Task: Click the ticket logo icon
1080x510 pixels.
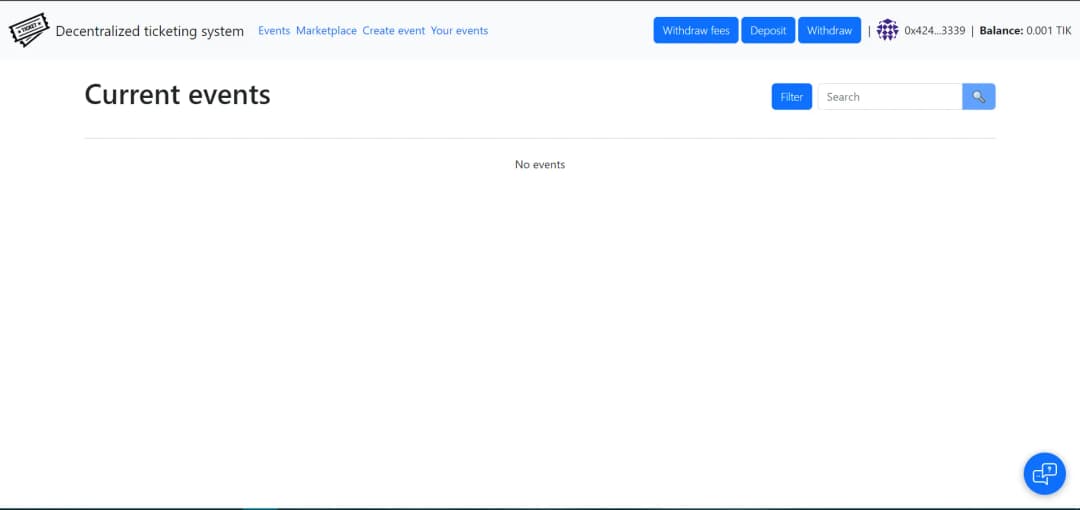Action: pos(29,30)
